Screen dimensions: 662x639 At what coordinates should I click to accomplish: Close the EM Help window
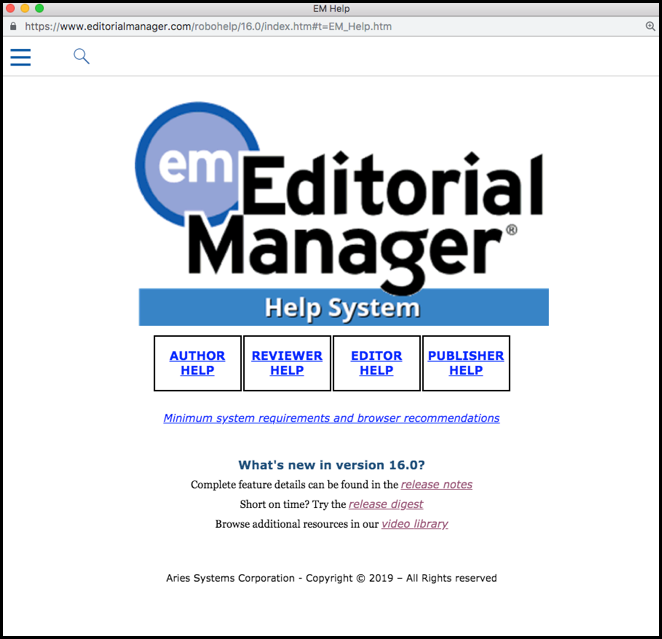11,8
